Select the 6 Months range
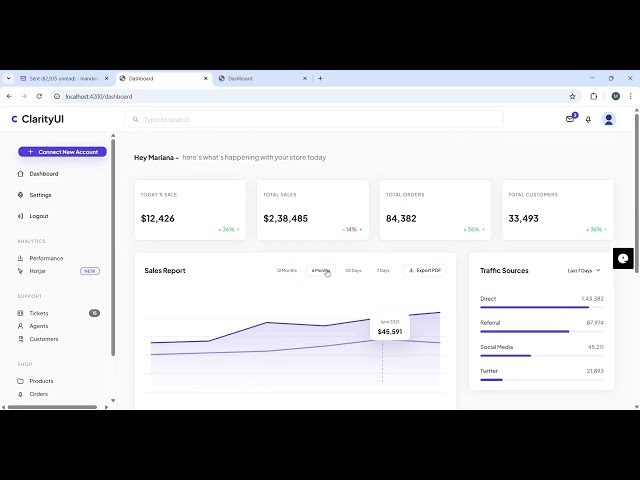The height and width of the screenshot is (480, 640). coord(320,271)
